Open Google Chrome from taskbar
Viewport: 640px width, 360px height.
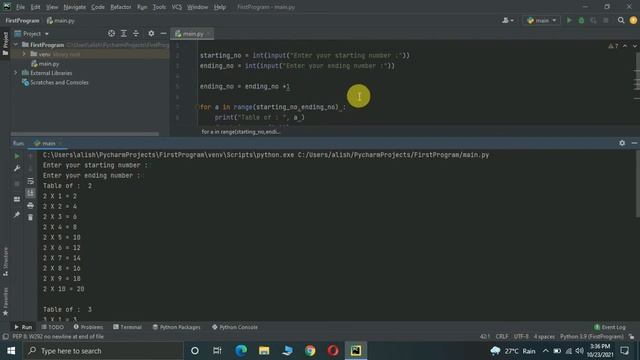pos(310,351)
